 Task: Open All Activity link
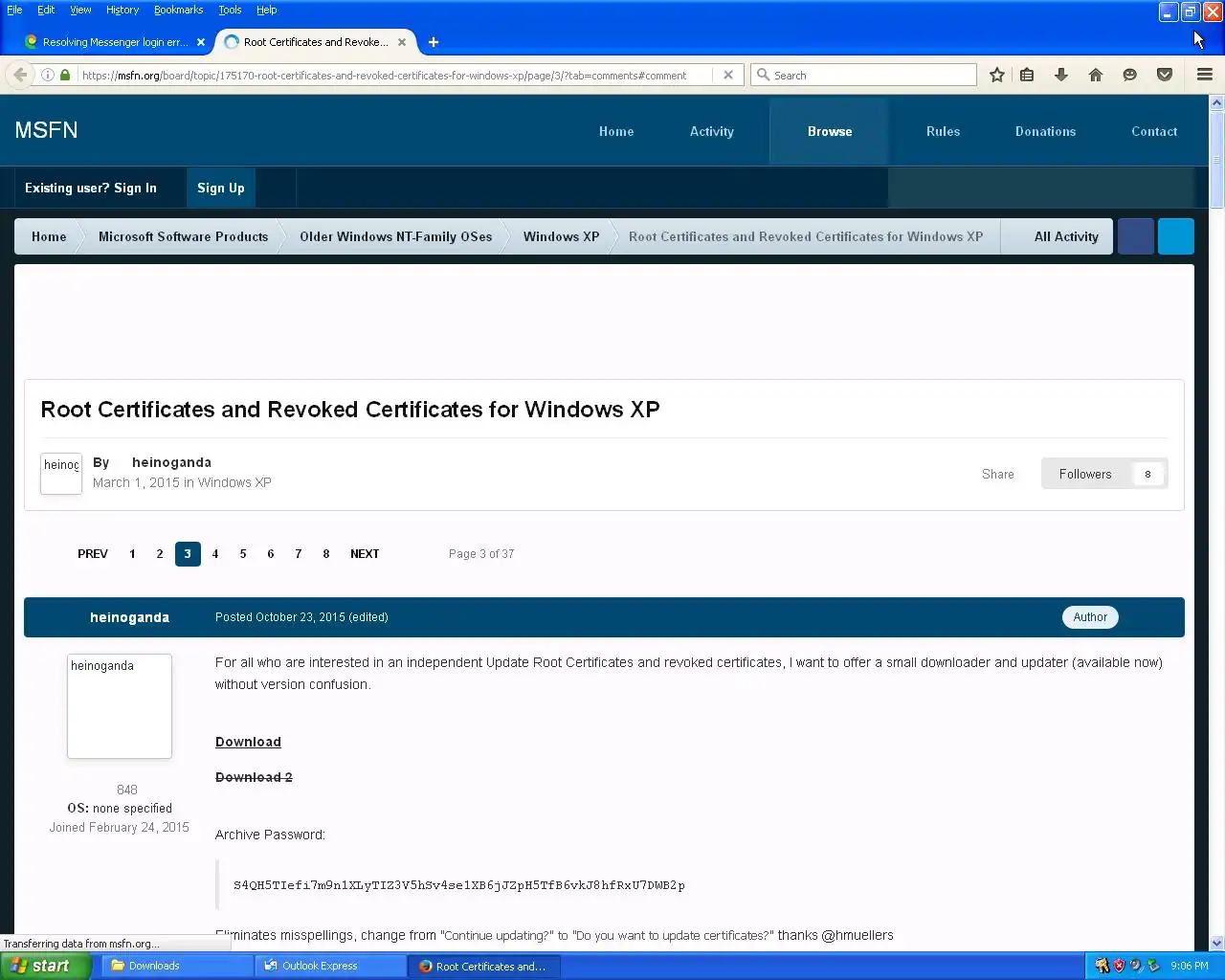[1066, 236]
